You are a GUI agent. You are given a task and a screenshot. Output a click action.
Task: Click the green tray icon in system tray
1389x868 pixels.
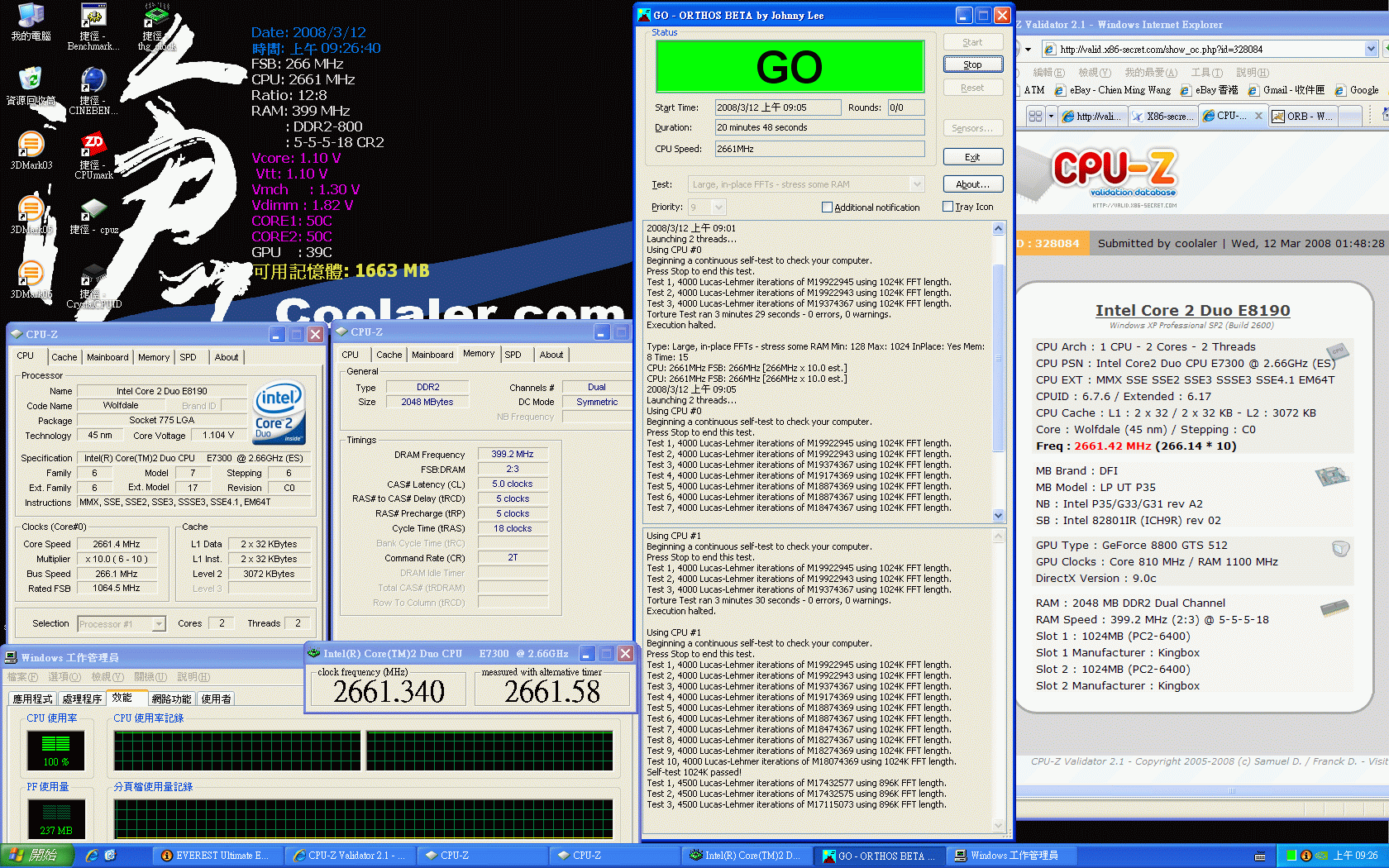click(1291, 856)
